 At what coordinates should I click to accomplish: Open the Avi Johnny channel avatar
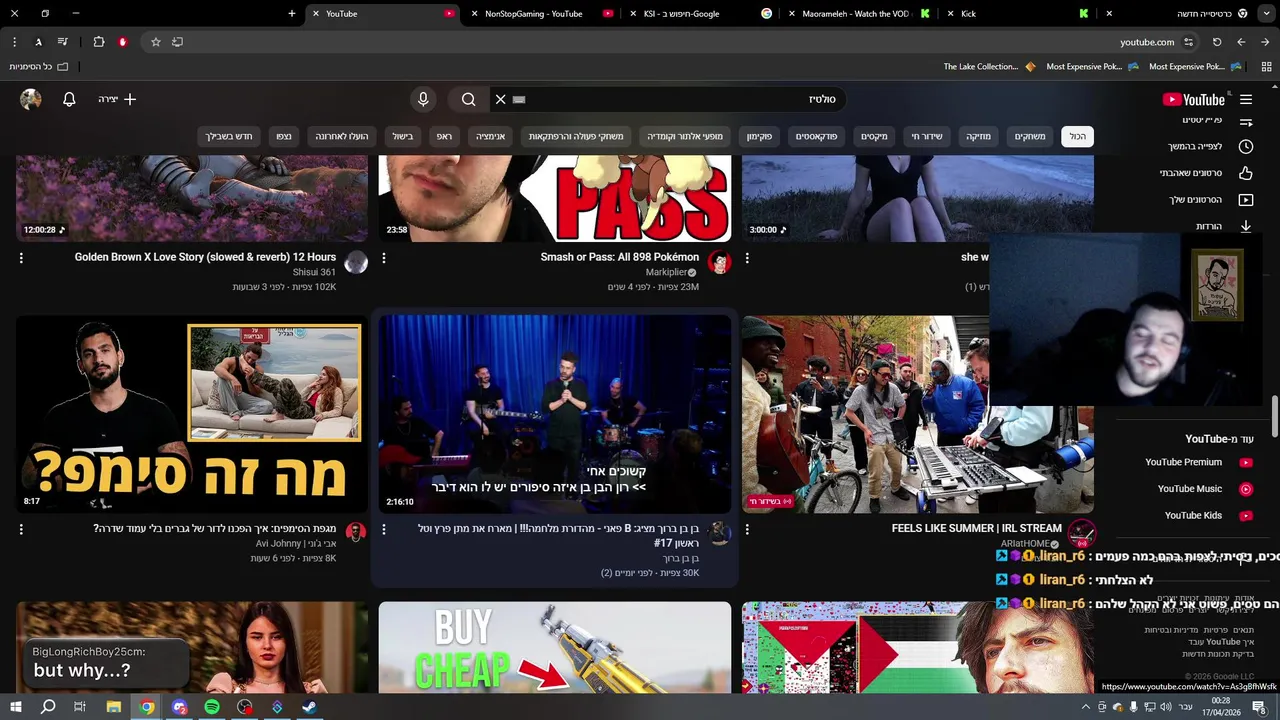coord(356,534)
